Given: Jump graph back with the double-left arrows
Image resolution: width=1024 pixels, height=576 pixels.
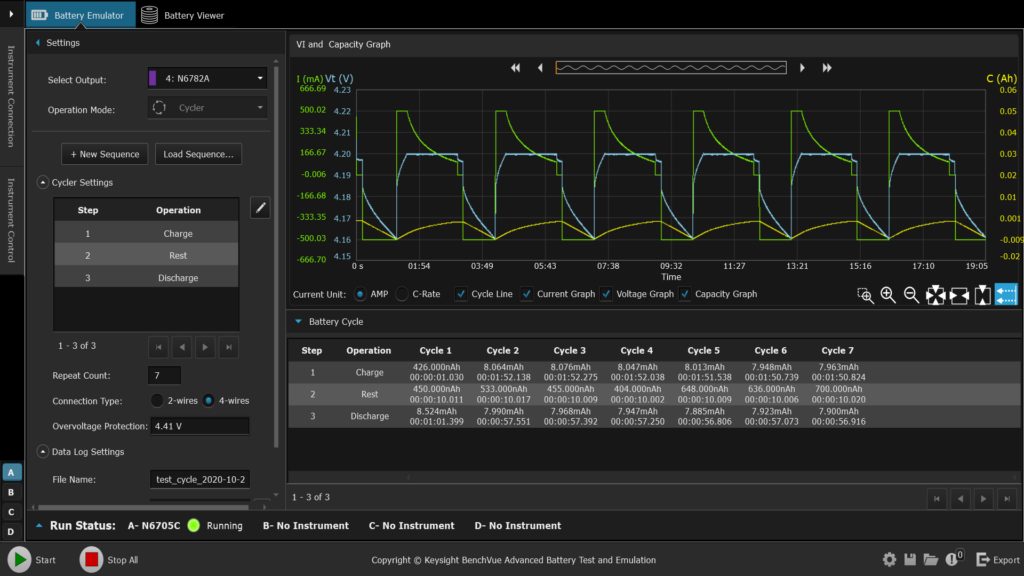Looking at the screenshot, I should pyautogui.click(x=515, y=68).
